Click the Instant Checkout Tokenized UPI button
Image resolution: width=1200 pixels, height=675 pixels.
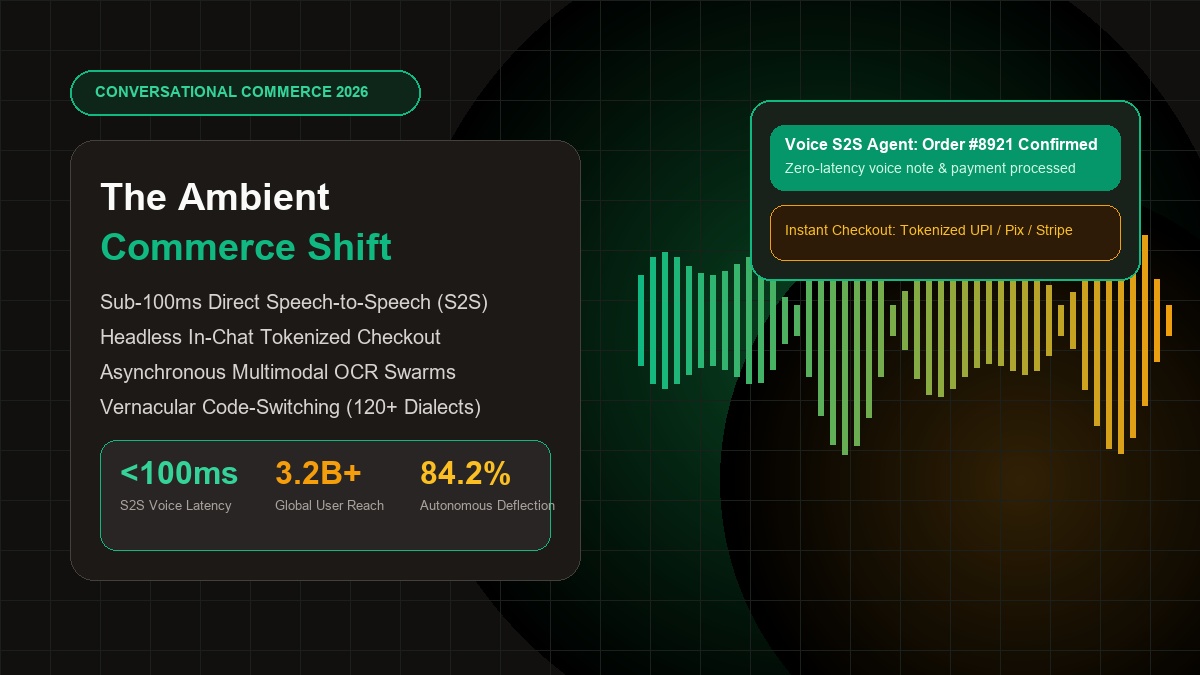click(x=945, y=232)
